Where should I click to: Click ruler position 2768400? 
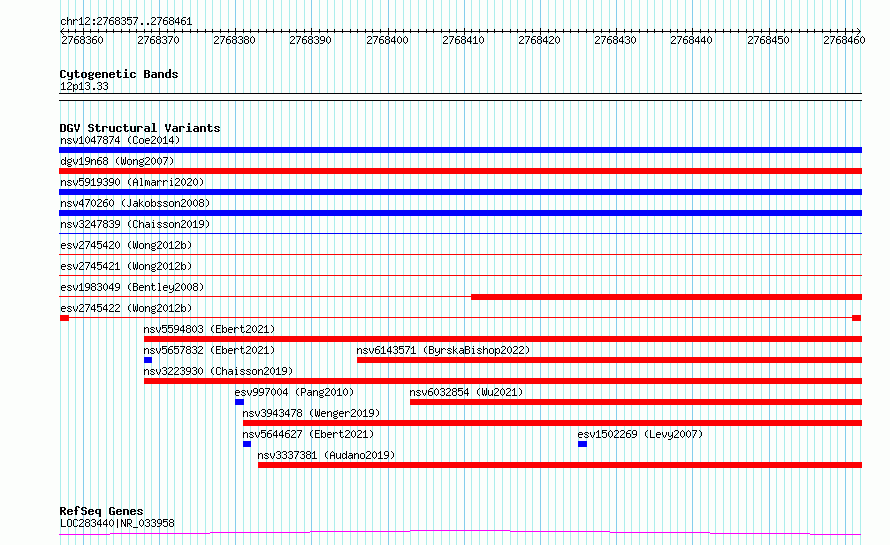tap(387, 40)
